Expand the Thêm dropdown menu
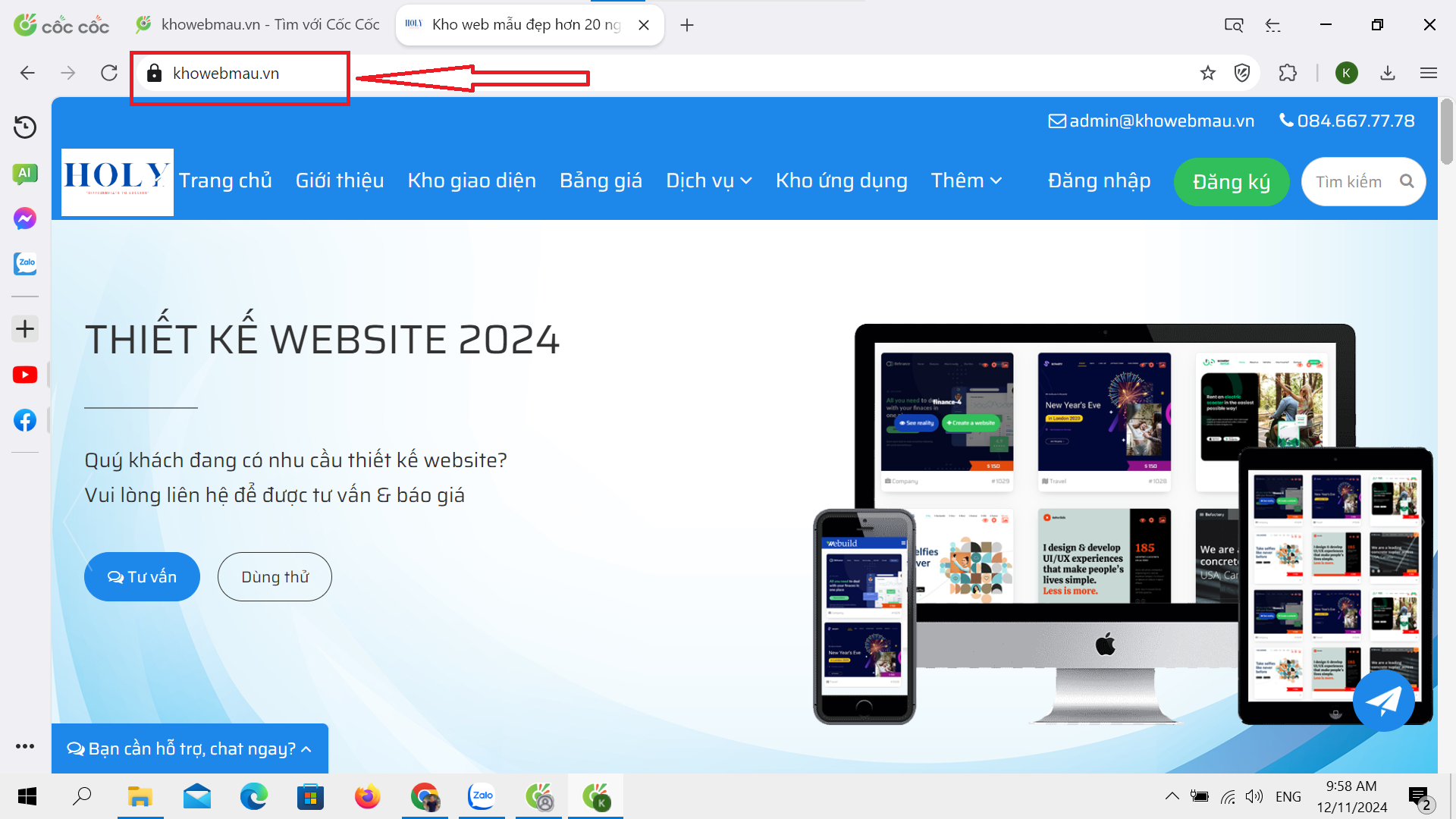1456x819 pixels. click(x=966, y=180)
